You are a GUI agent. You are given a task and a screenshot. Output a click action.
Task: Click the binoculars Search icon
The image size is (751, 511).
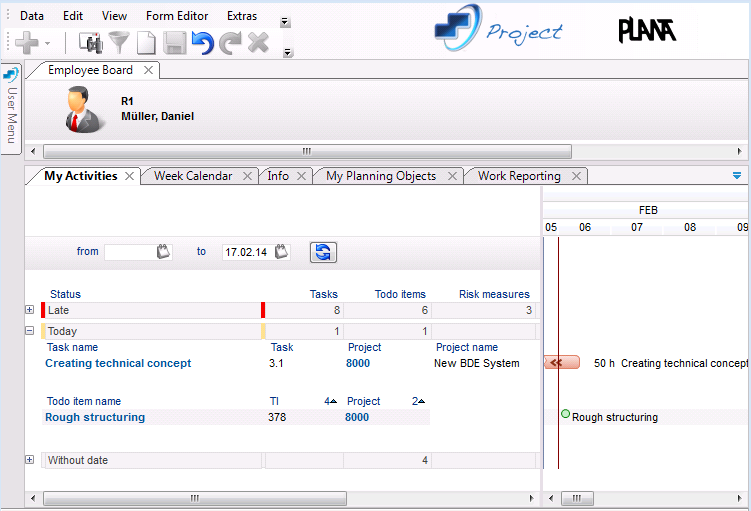tap(91, 42)
